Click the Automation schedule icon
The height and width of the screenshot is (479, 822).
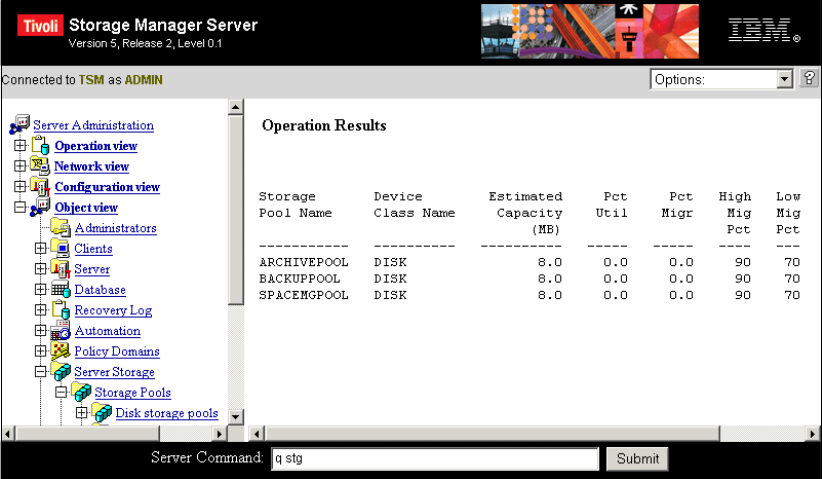[61, 331]
